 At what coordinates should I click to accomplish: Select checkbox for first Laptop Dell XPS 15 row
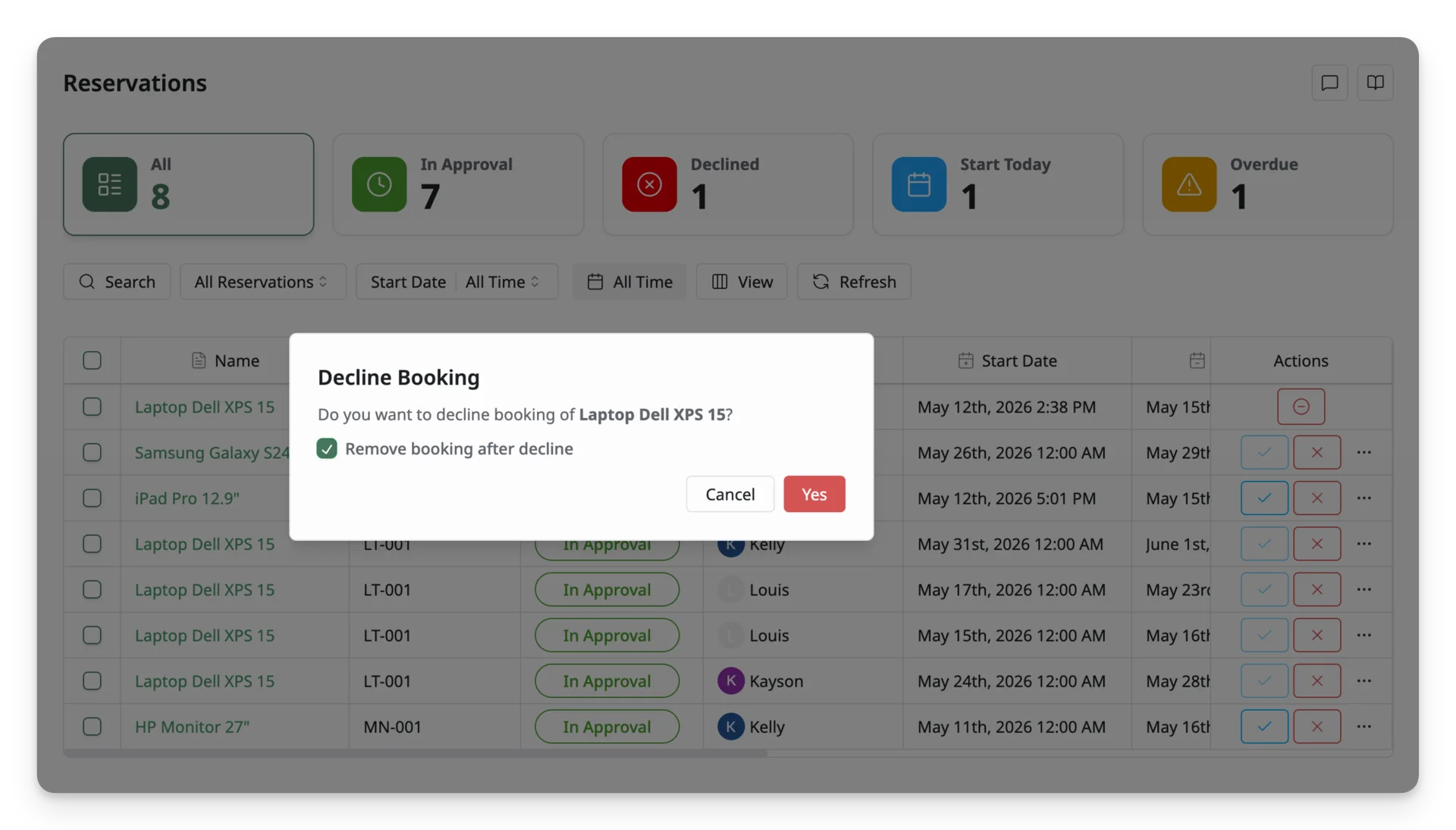[x=92, y=407]
